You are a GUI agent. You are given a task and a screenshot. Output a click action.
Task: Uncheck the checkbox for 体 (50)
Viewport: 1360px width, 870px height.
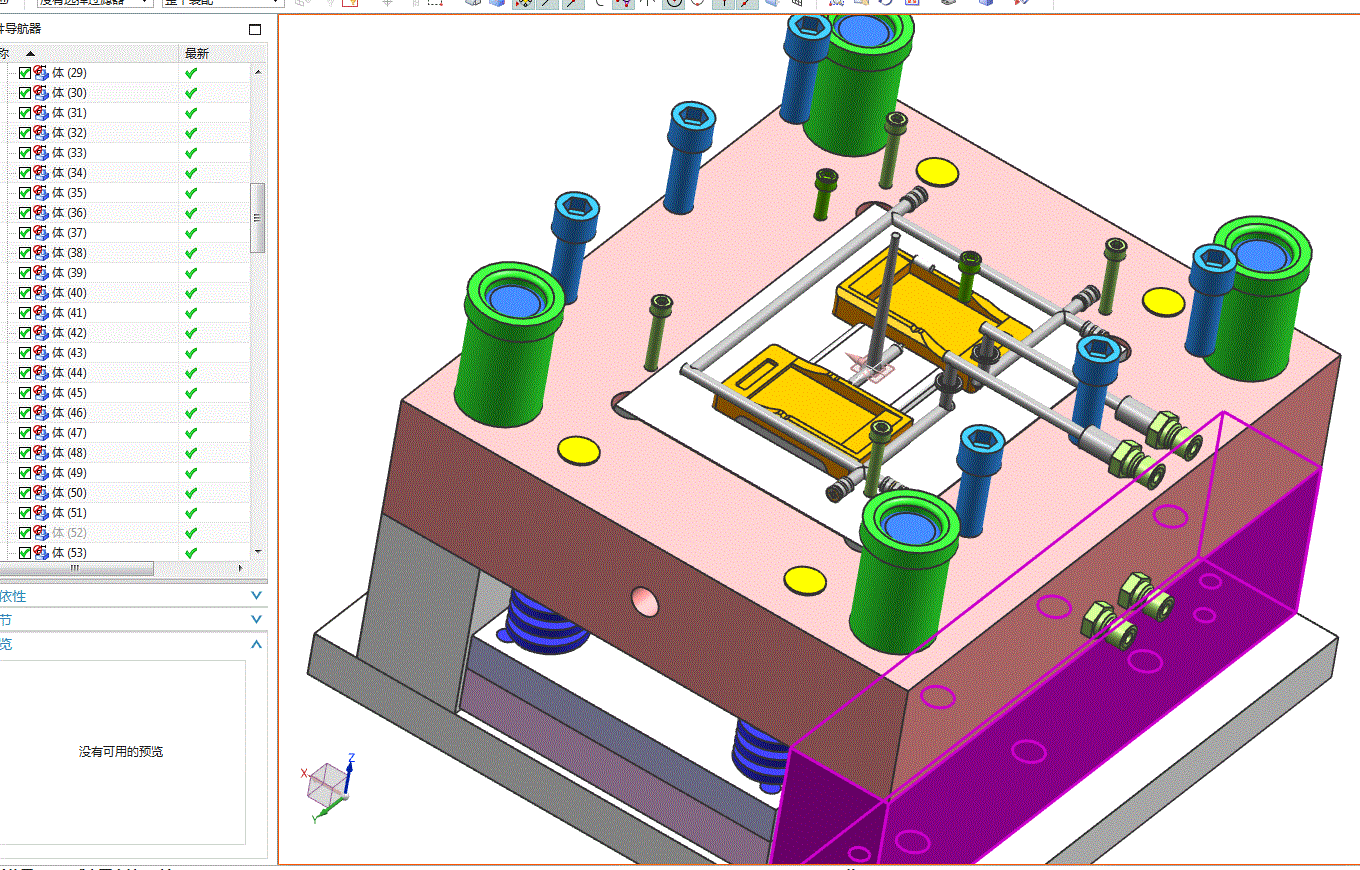pyautogui.click(x=25, y=493)
